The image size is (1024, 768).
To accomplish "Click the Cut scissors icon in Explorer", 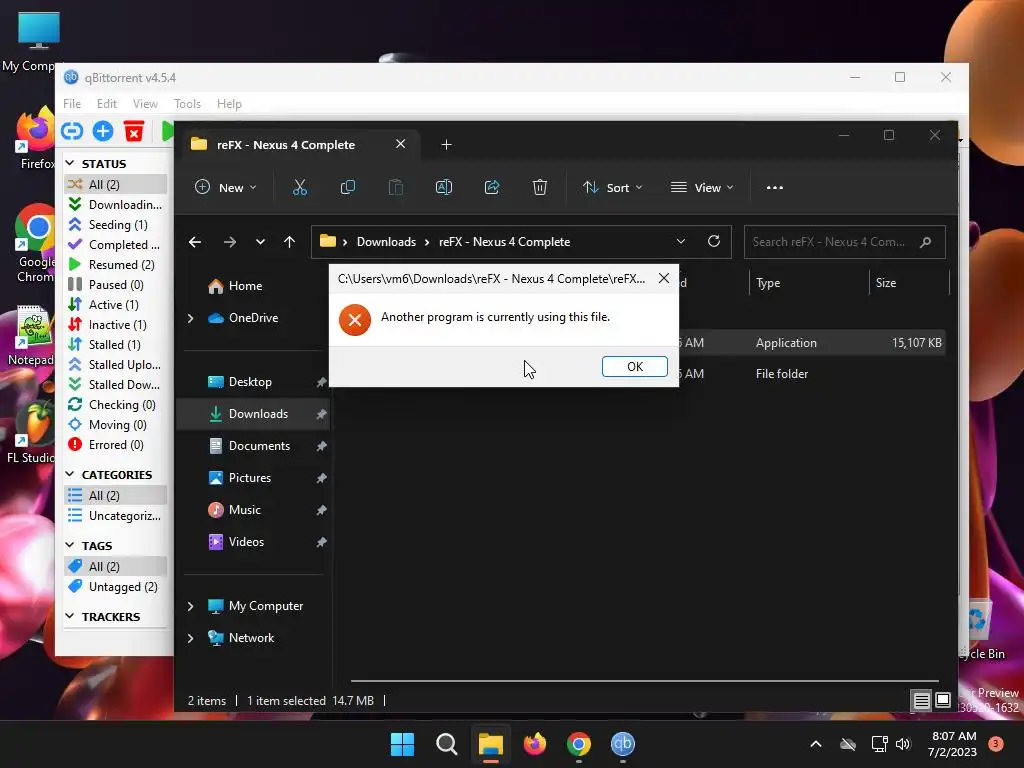I will [300, 187].
